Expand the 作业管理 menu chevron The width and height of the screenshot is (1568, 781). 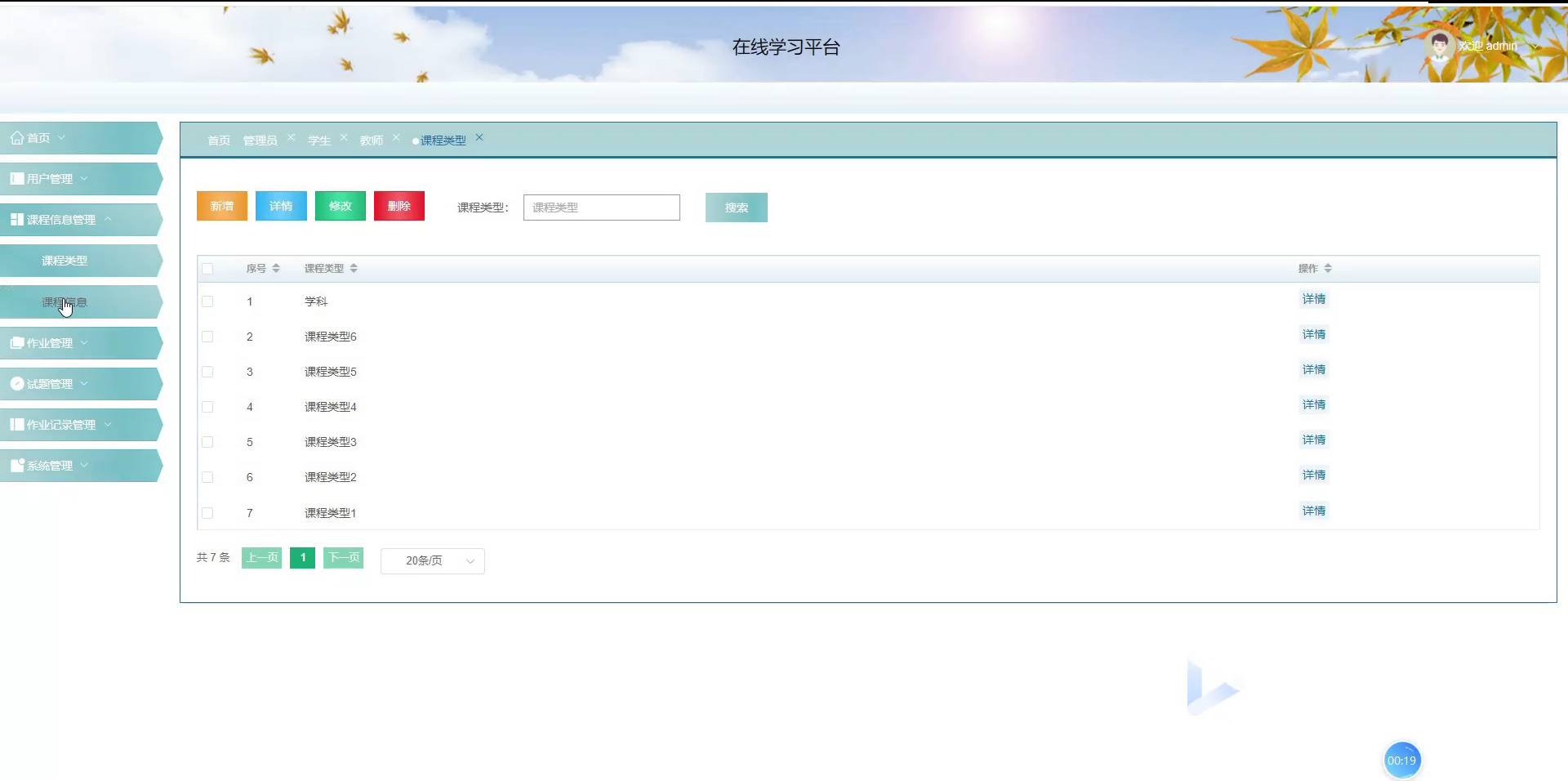(84, 342)
